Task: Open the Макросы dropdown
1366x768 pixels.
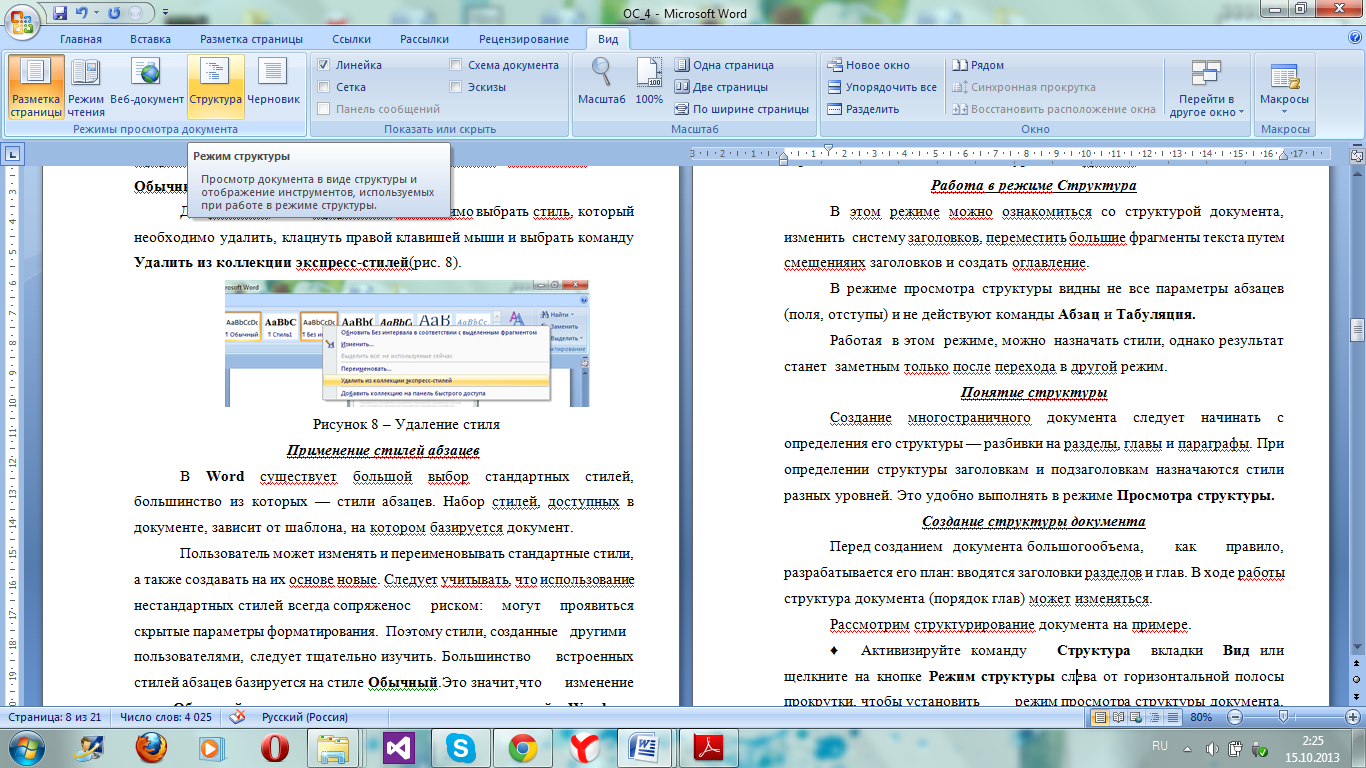Action: pos(1284,87)
